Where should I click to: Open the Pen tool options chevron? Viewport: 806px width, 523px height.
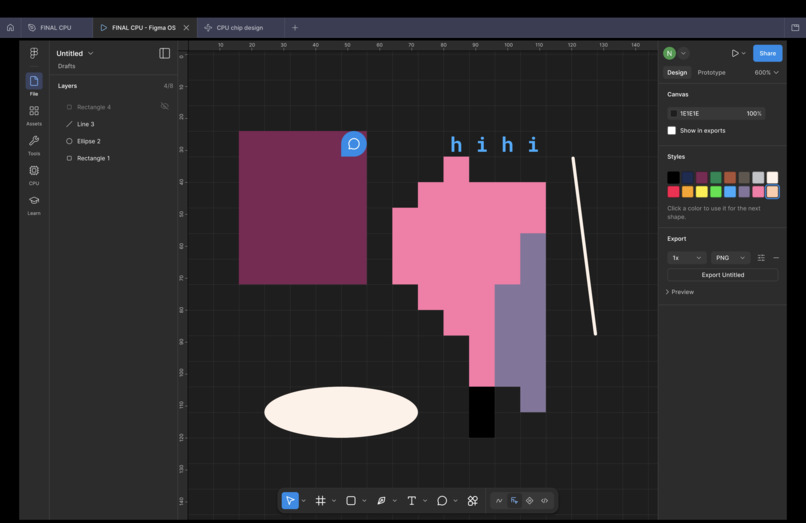point(395,501)
